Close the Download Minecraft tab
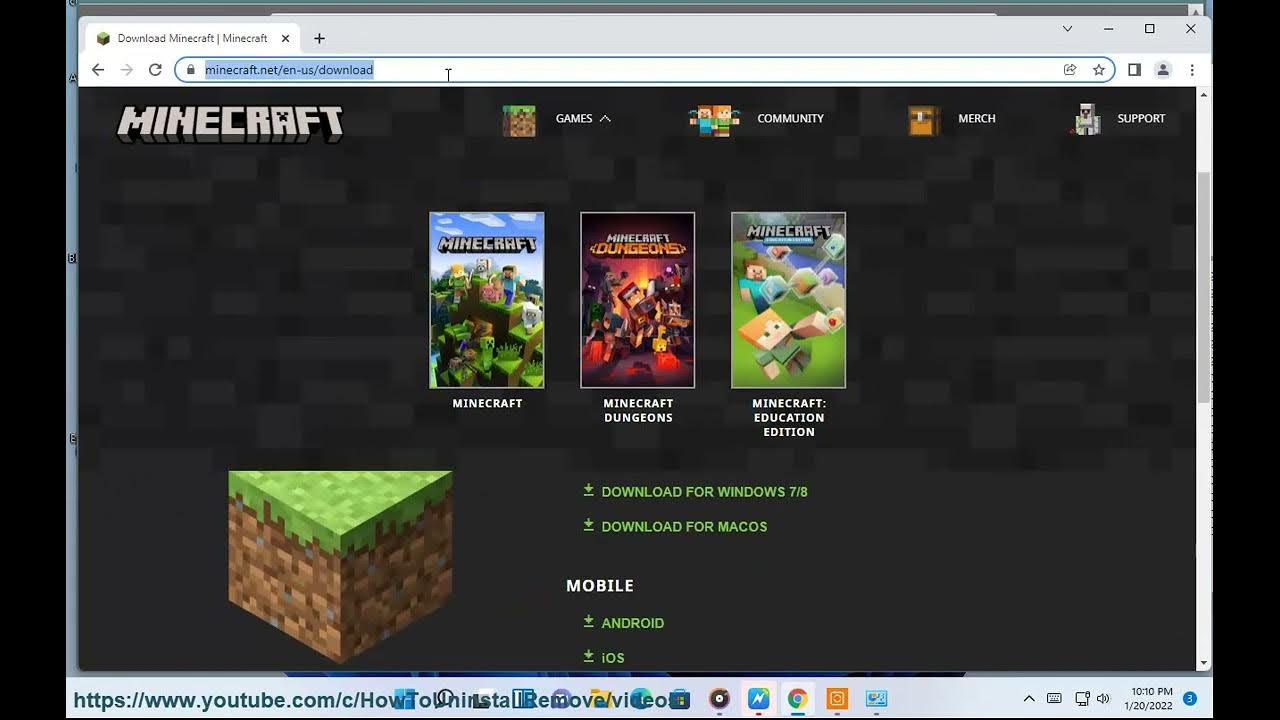Image resolution: width=1280 pixels, height=720 pixels. pos(285,38)
